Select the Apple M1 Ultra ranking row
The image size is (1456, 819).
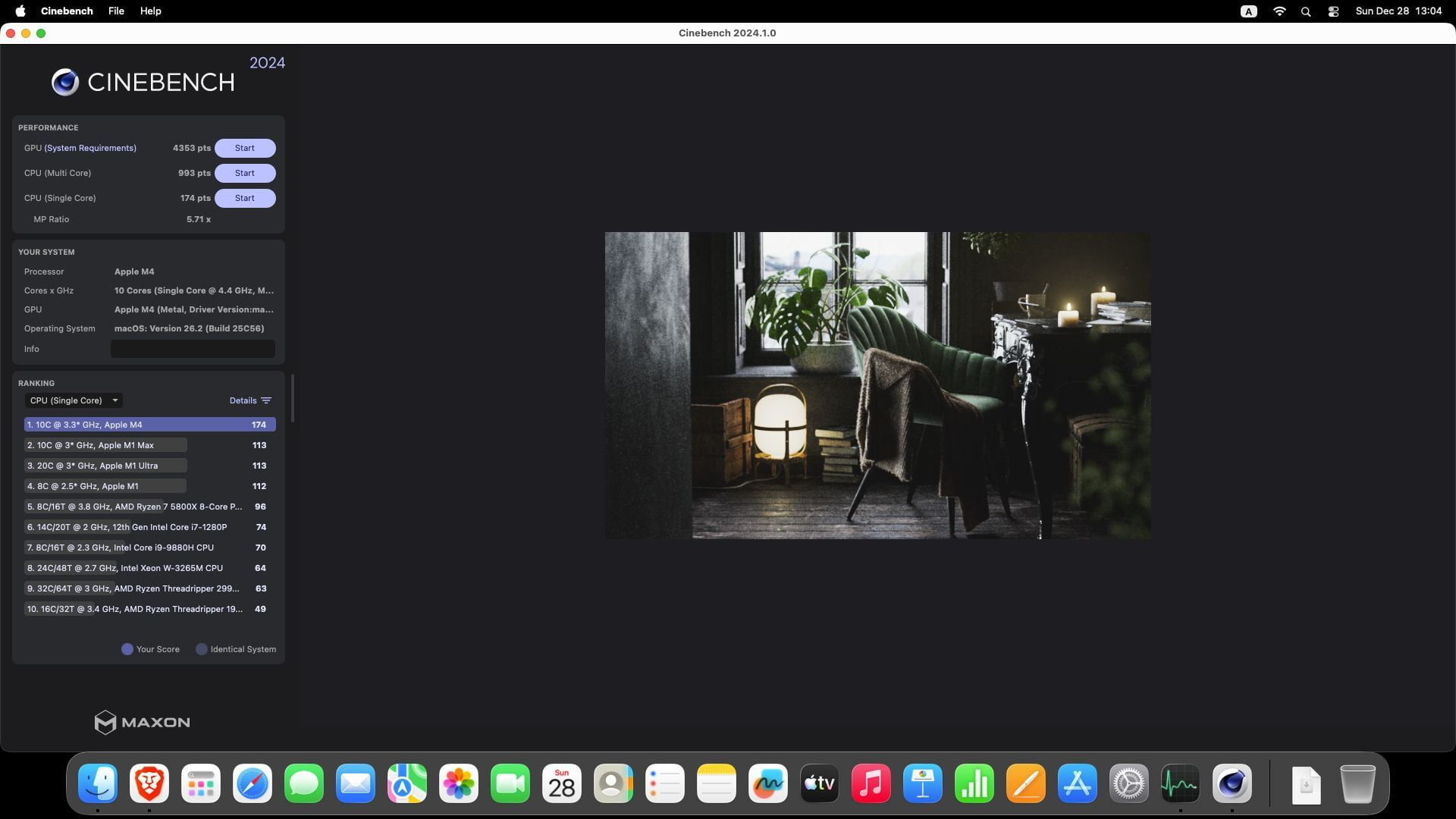[x=149, y=466]
